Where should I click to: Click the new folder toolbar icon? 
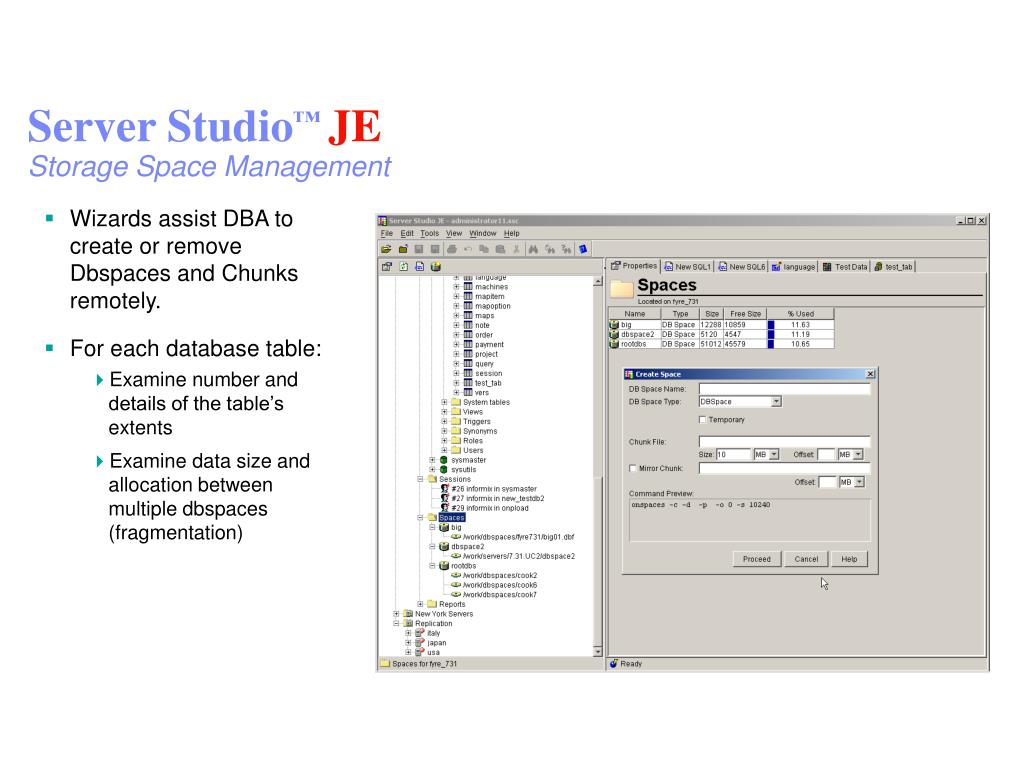tap(403, 249)
